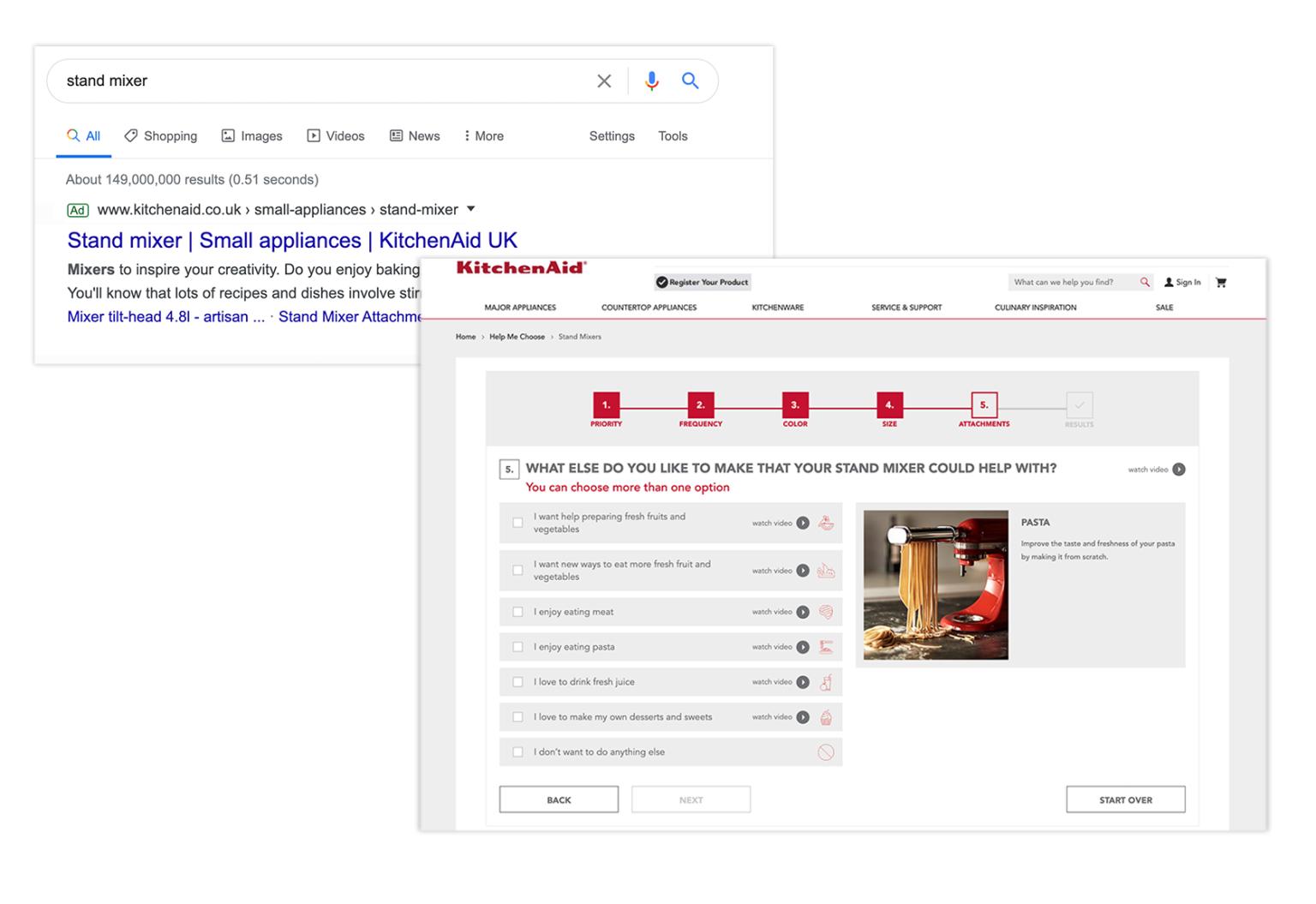The image size is (1316, 904).
Task: Switch to the Images search tab
Action: tap(252, 135)
